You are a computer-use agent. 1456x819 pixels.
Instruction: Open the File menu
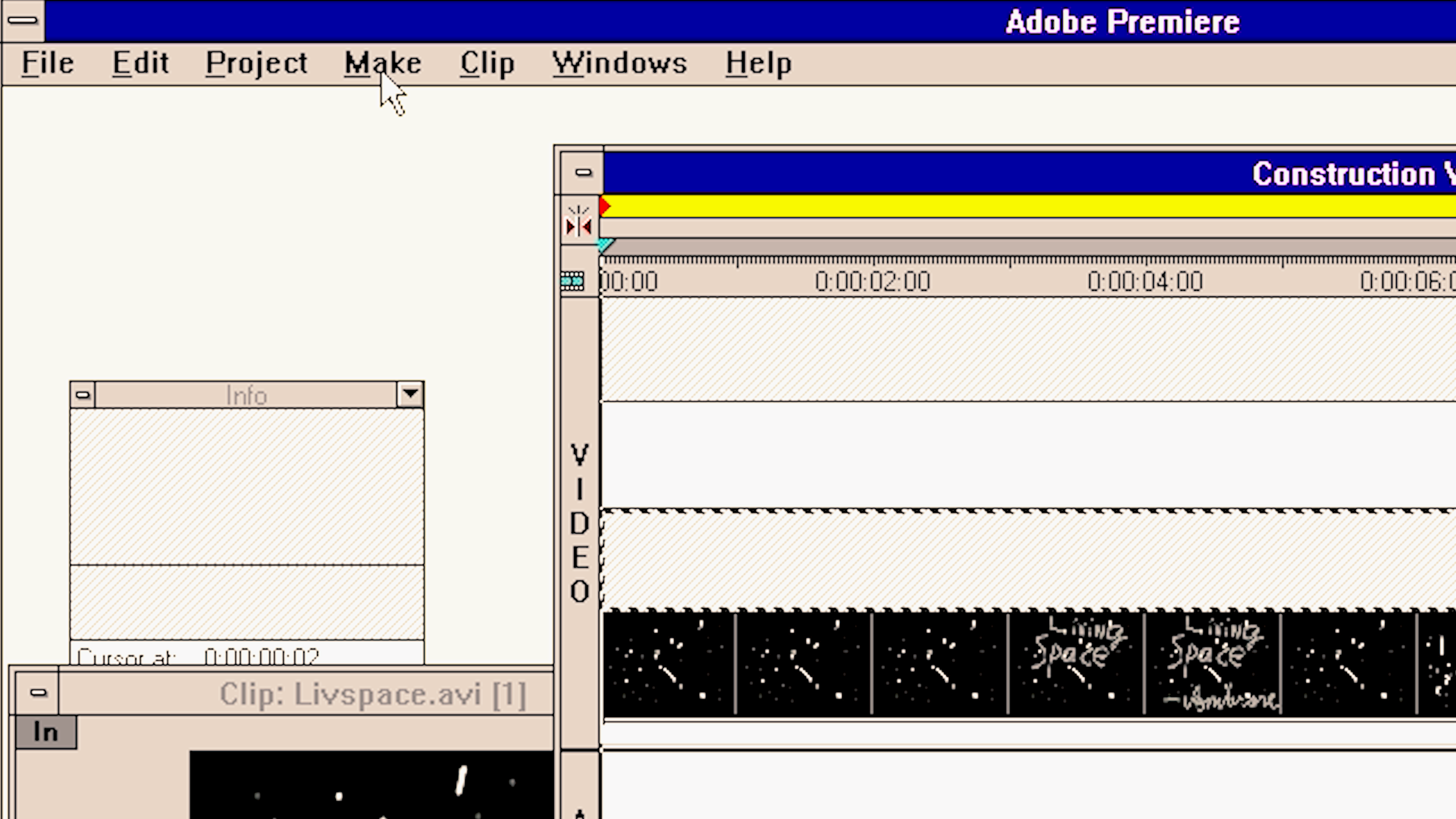point(47,63)
